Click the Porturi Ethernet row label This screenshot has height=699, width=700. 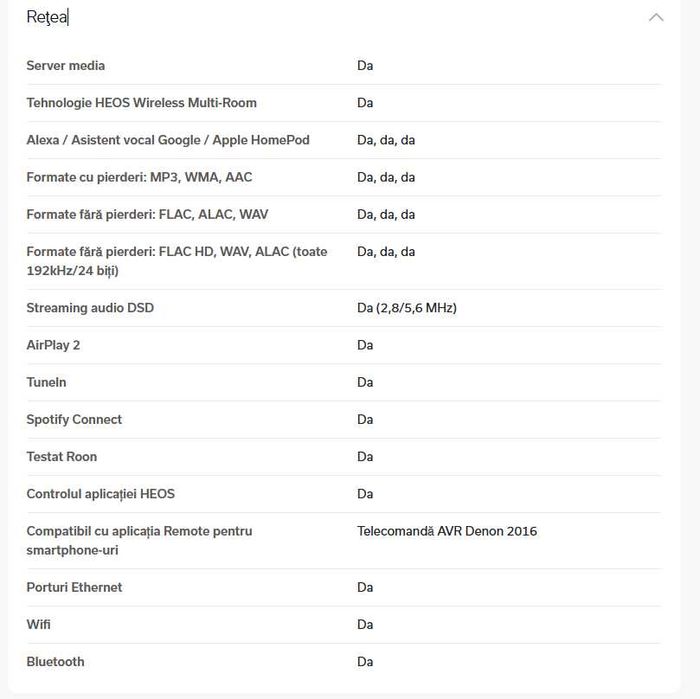point(74,587)
